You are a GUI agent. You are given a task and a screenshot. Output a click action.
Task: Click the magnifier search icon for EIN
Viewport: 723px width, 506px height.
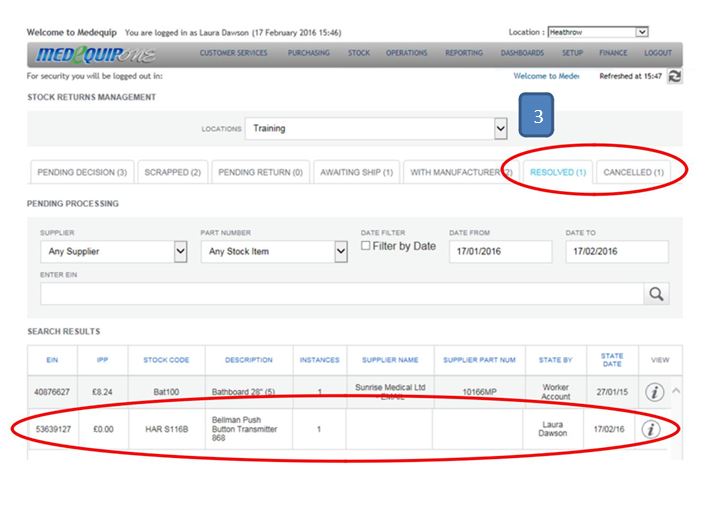click(x=656, y=294)
